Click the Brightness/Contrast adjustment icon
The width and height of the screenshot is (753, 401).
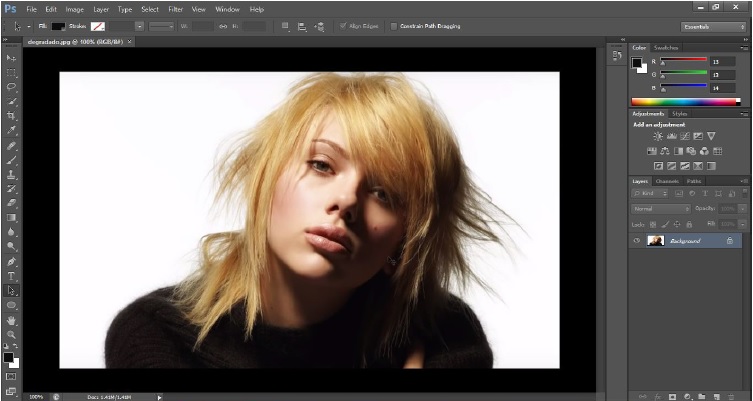(657, 136)
